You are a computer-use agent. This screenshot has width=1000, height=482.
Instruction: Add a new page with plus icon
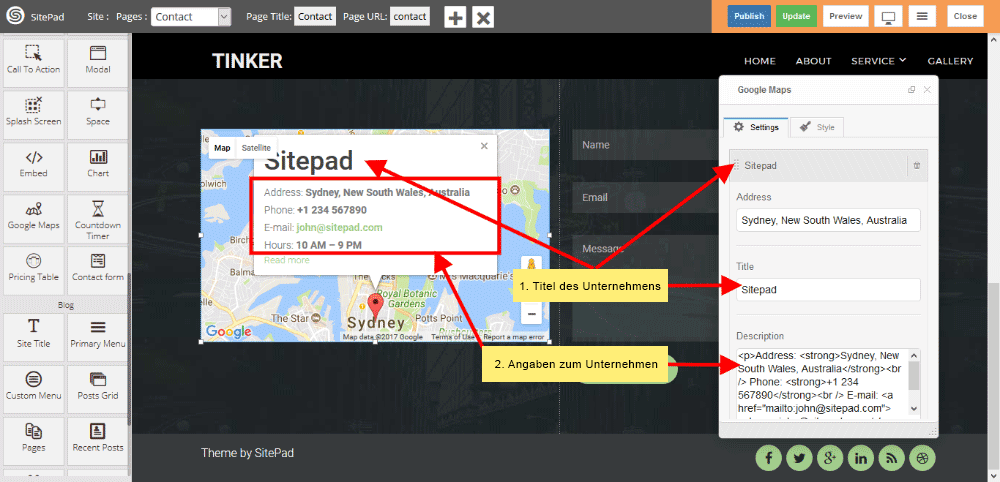pos(455,17)
